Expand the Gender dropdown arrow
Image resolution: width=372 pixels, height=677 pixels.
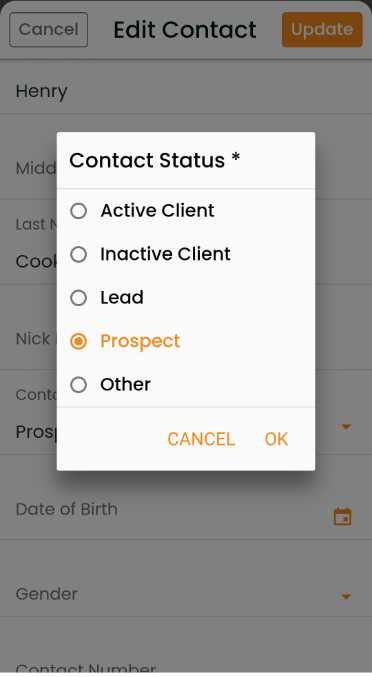(345, 597)
